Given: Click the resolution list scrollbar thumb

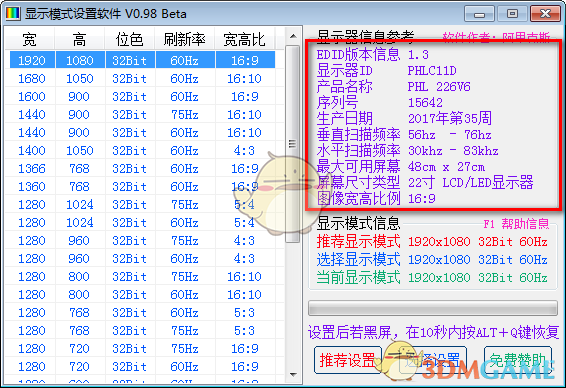Looking at the screenshot, I should point(293,144).
